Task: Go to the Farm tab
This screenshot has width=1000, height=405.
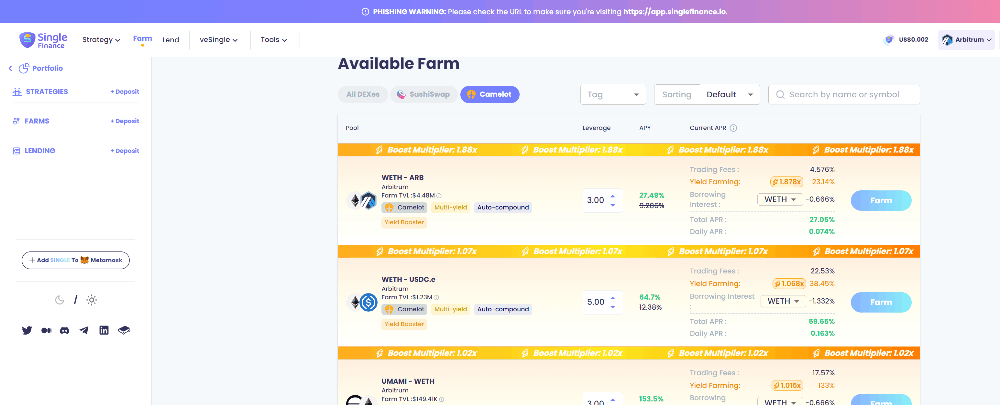Action: (142, 39)
